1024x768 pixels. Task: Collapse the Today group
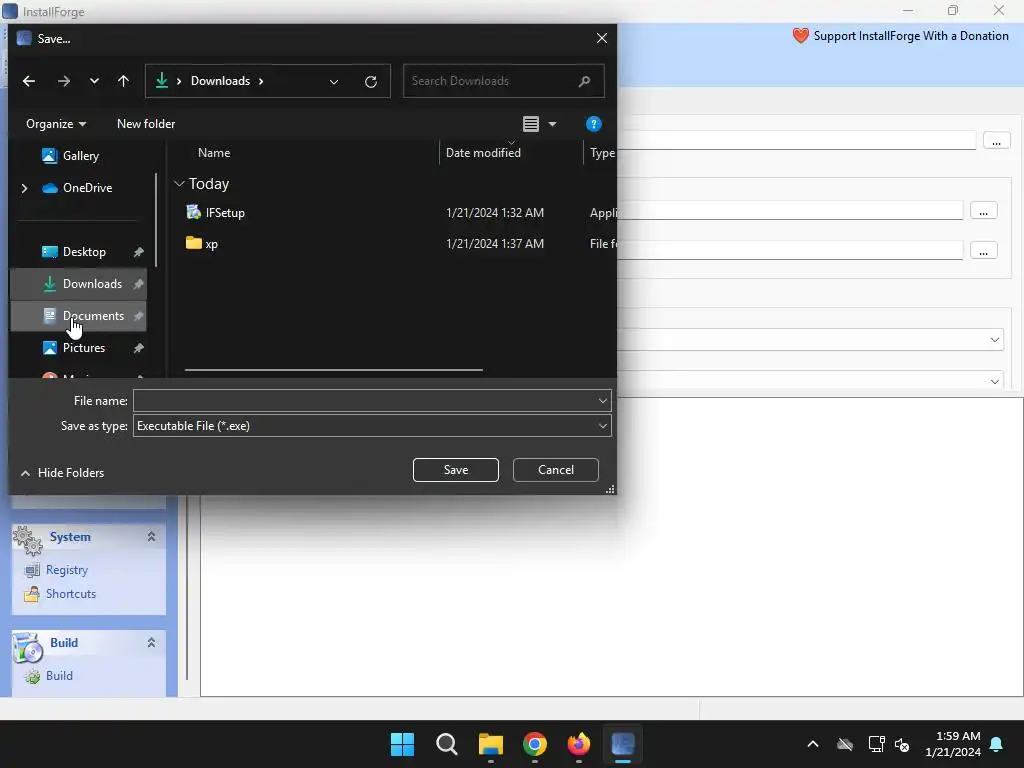coord(180,184)
